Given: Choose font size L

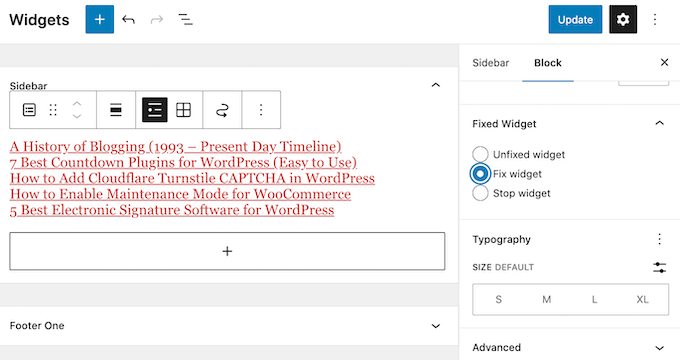Looking at the screenshot, I should pos(595,299).
